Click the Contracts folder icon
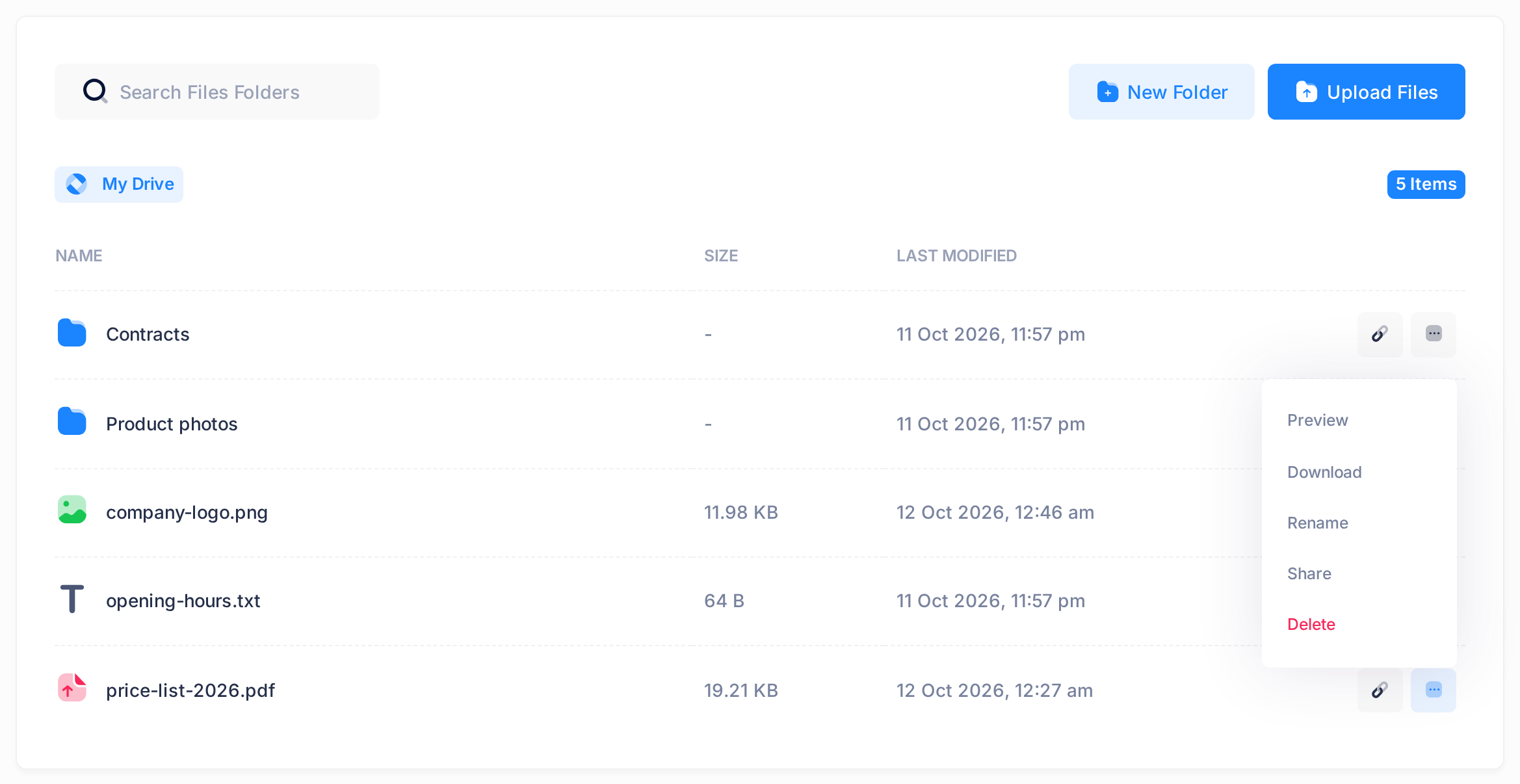Viewport: 1520px width, 784px height. (72, 333)
